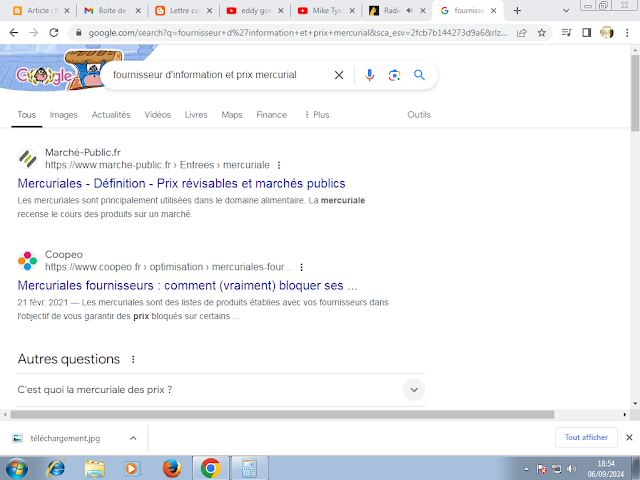Image resolution: width=640 pixels, height=480 pixels.
Task: Open the Mercuriales fournisseurs result link
Action: tap(187, 286)
